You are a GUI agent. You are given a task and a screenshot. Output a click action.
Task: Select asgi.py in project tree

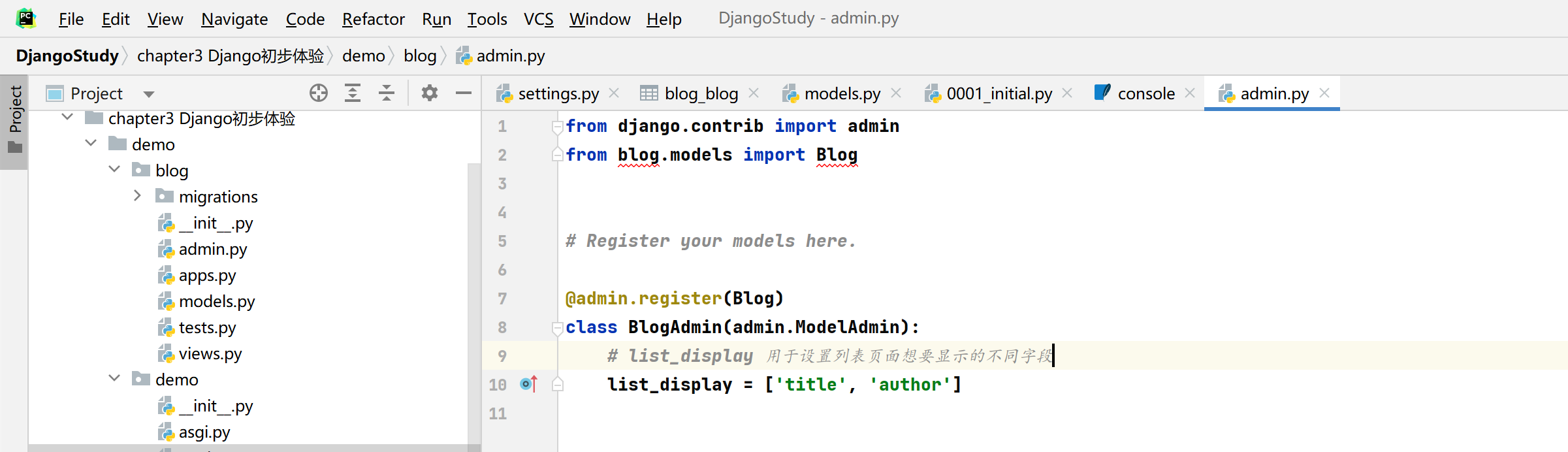pyautogui.click(x=193, y=432)
